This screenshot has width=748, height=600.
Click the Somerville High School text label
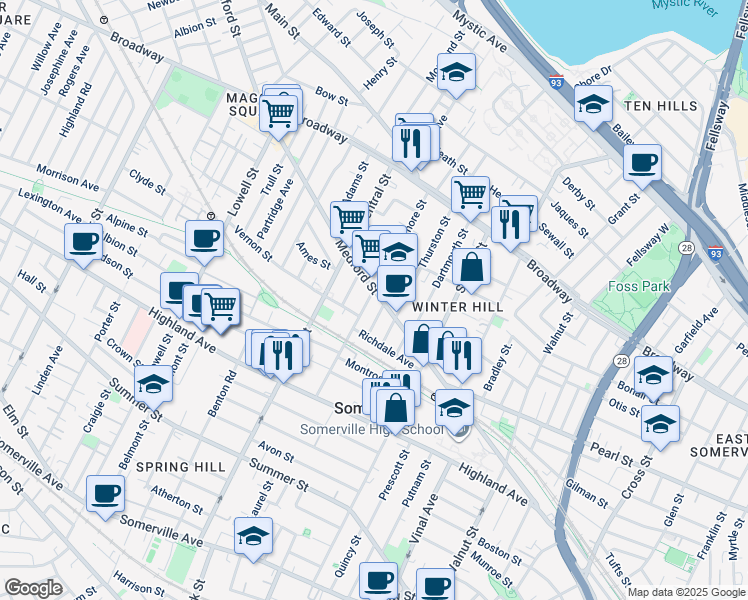click(x=372, y=430)
